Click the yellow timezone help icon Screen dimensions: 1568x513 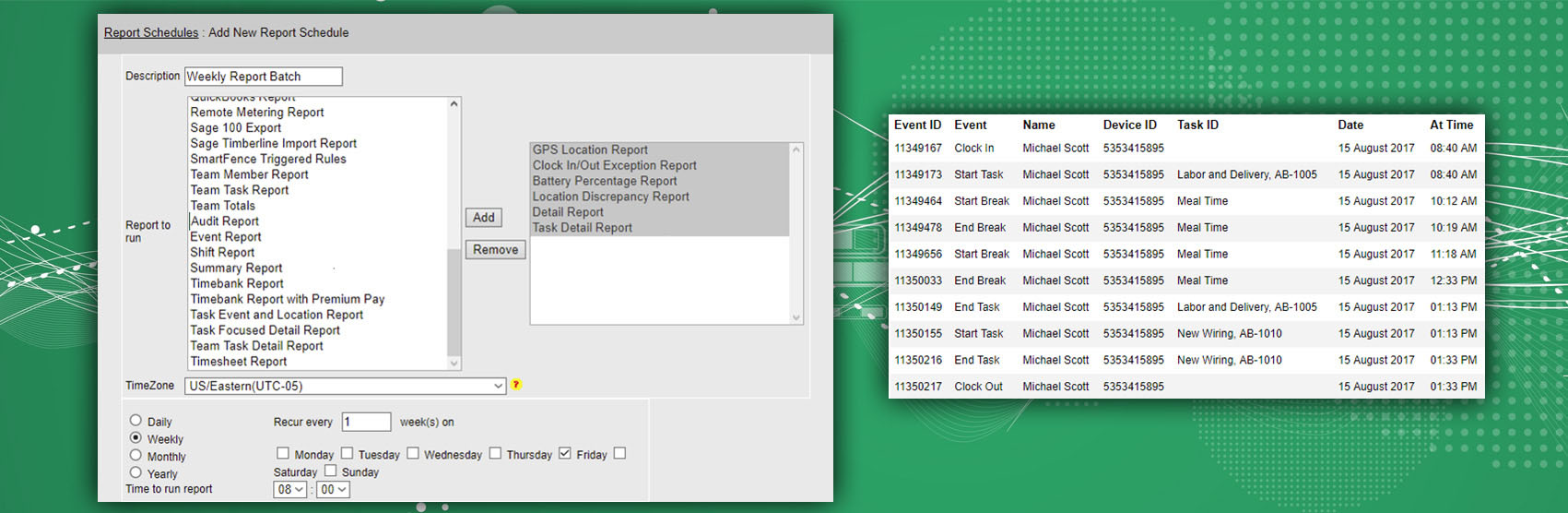tap(516, 385)
